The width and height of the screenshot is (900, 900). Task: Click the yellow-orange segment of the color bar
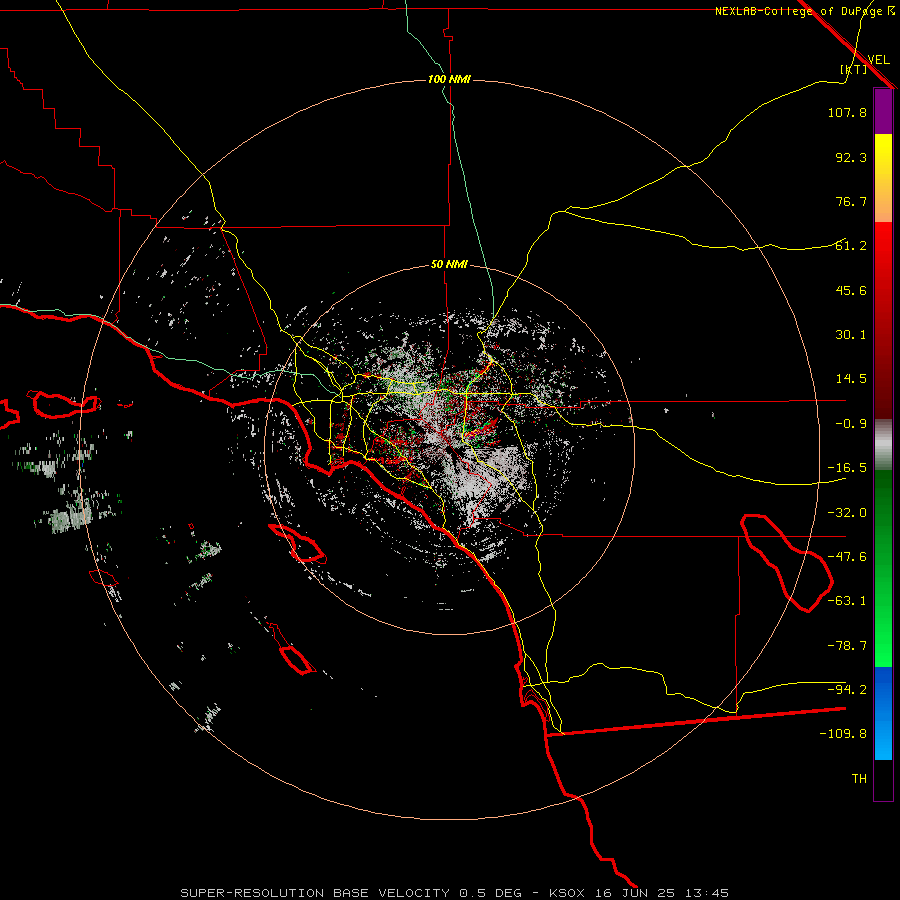(883, 178)
